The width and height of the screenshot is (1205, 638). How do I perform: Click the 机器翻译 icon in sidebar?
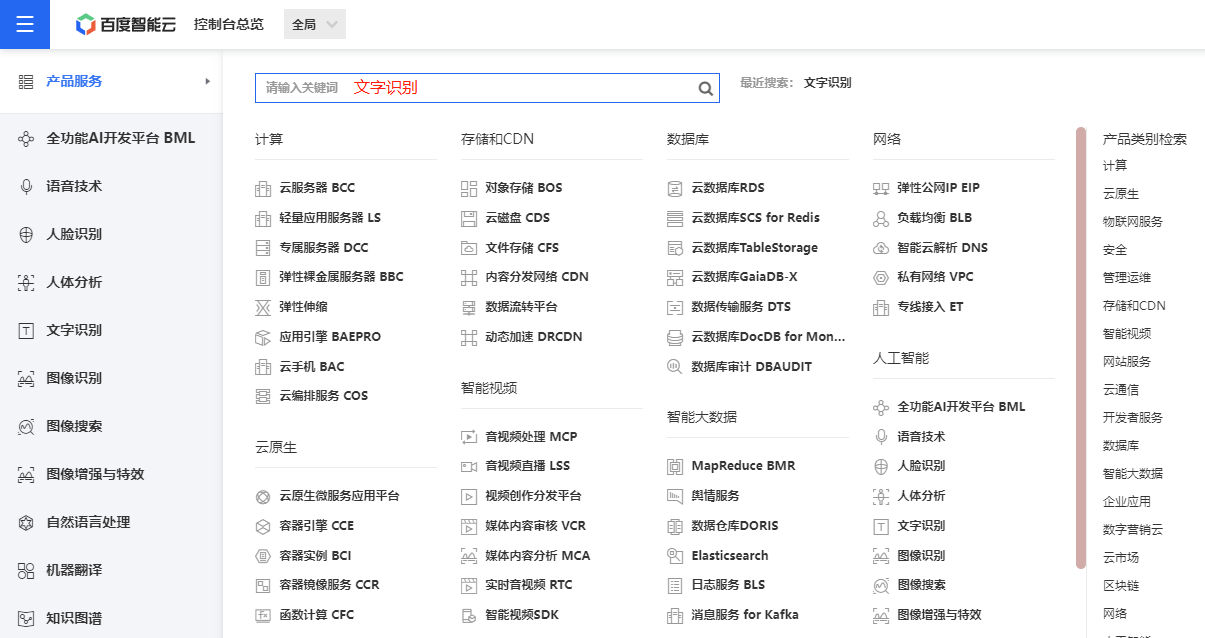27,570
